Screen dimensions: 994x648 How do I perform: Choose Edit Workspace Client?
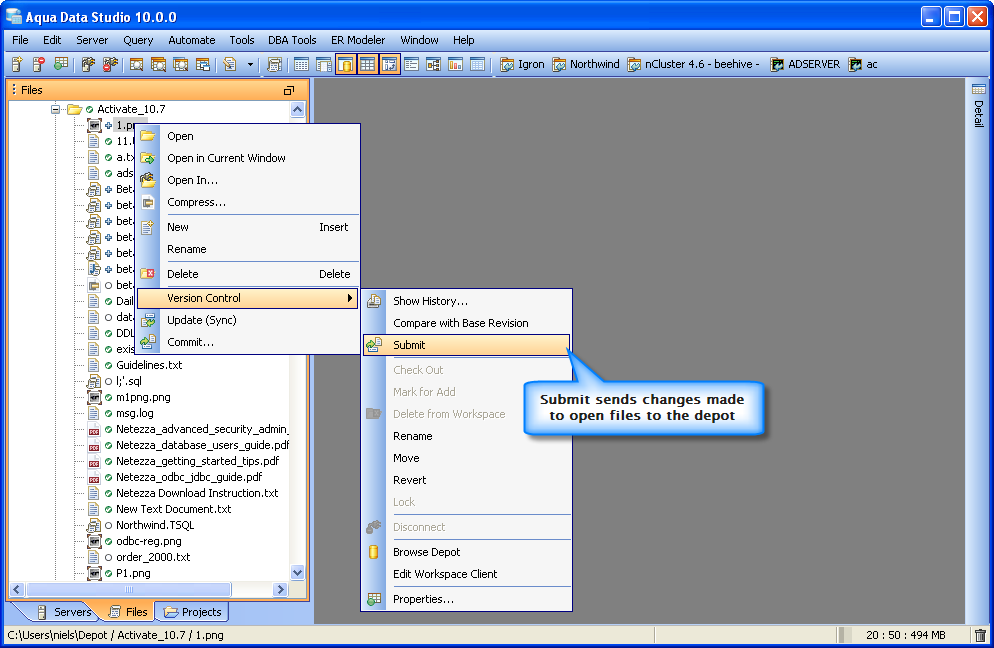coord(466,574)
